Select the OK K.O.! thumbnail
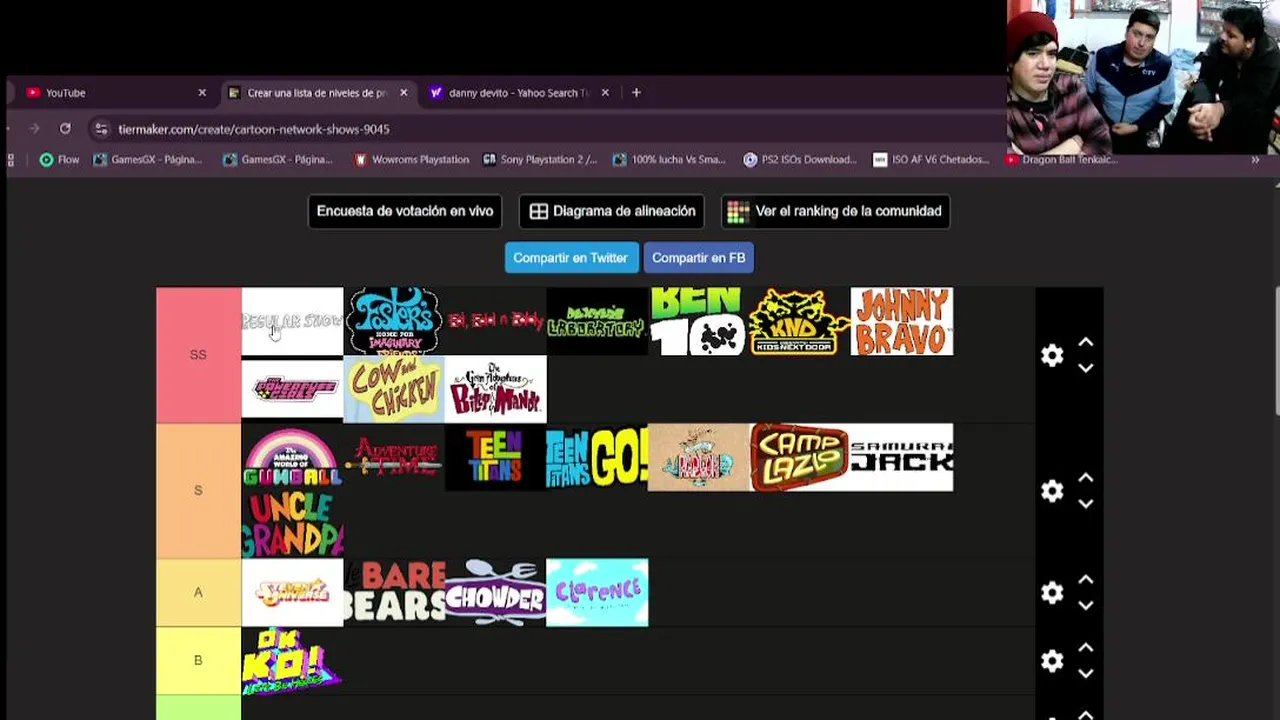 (x=292, y=661)
